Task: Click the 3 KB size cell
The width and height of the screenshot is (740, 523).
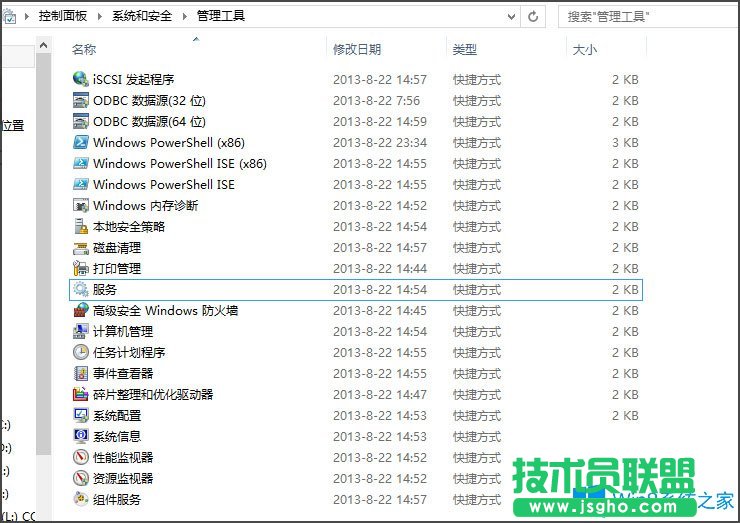Action: [625, 143]
